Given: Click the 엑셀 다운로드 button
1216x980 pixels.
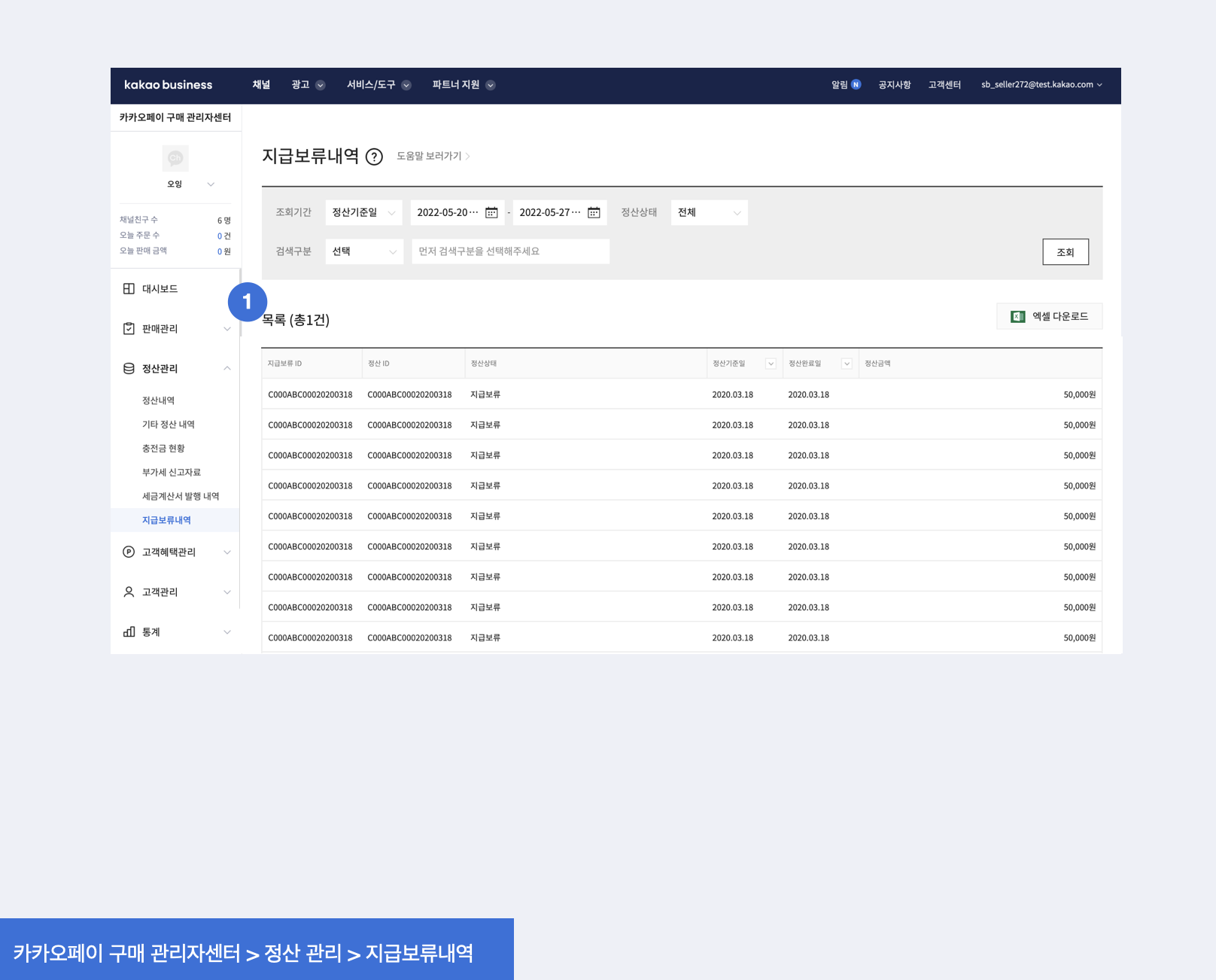Looking at the screenshot, I should [x=1049, y=317].
